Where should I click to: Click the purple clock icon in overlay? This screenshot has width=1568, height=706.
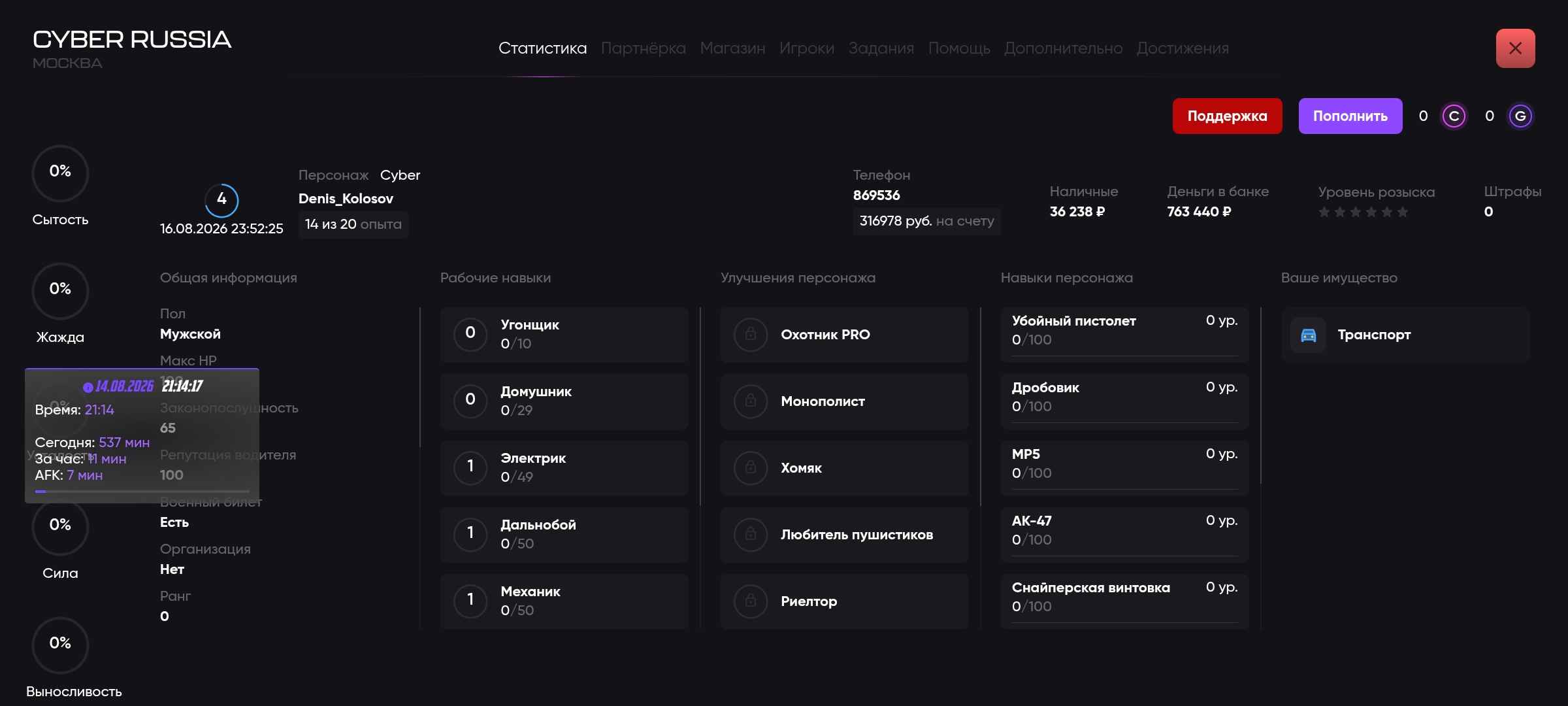tap(88, 388)
